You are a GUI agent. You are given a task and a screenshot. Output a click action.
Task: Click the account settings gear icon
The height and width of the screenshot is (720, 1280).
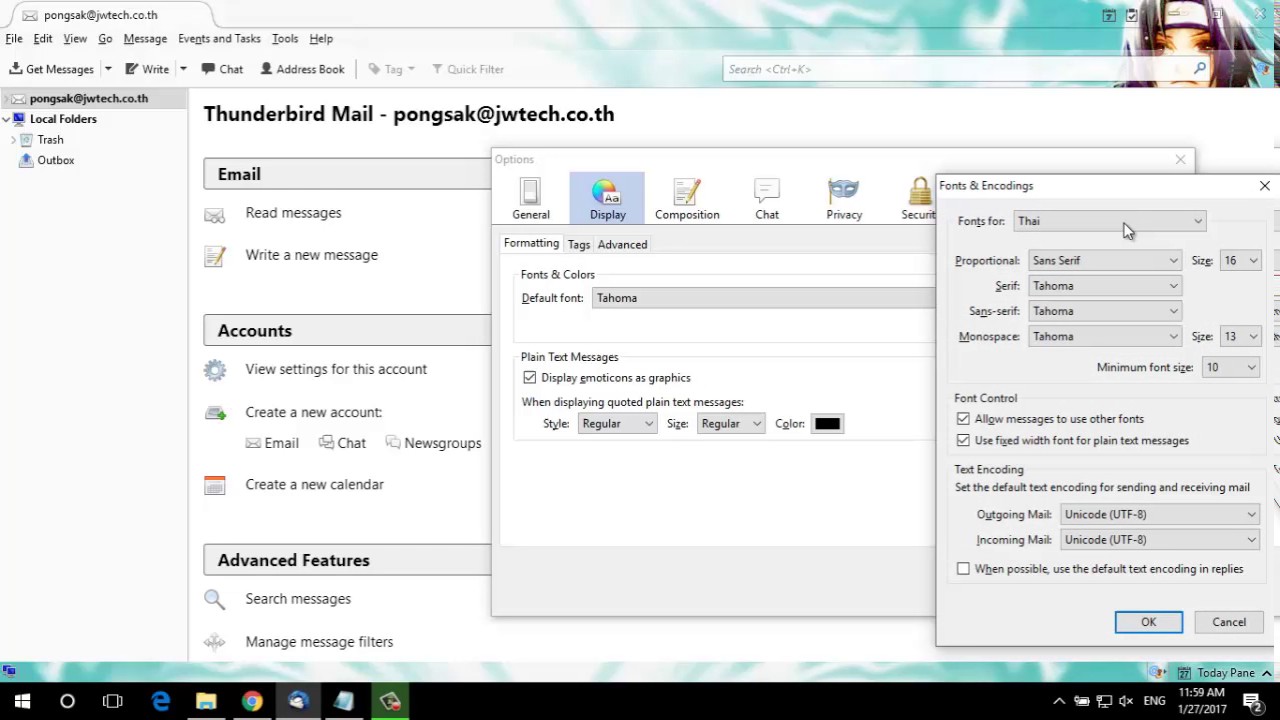[x=214, y=370]
